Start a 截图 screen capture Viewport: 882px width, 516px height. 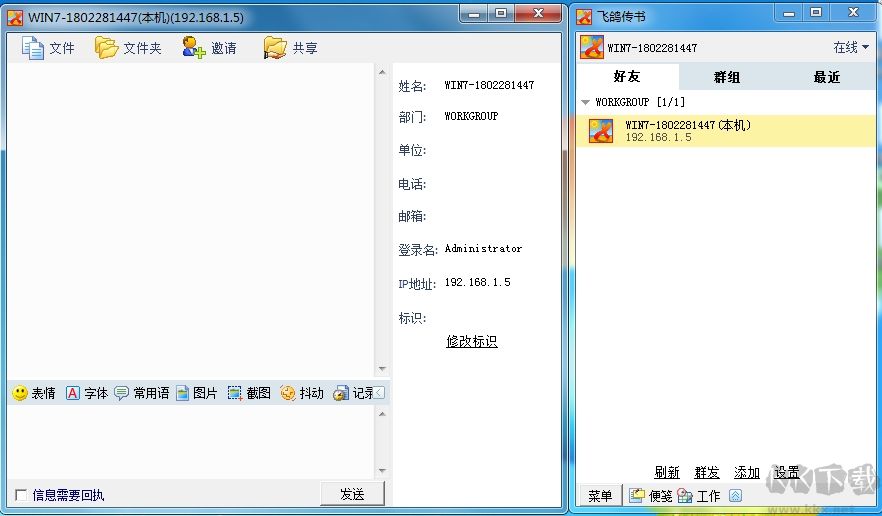click(249, 393)
